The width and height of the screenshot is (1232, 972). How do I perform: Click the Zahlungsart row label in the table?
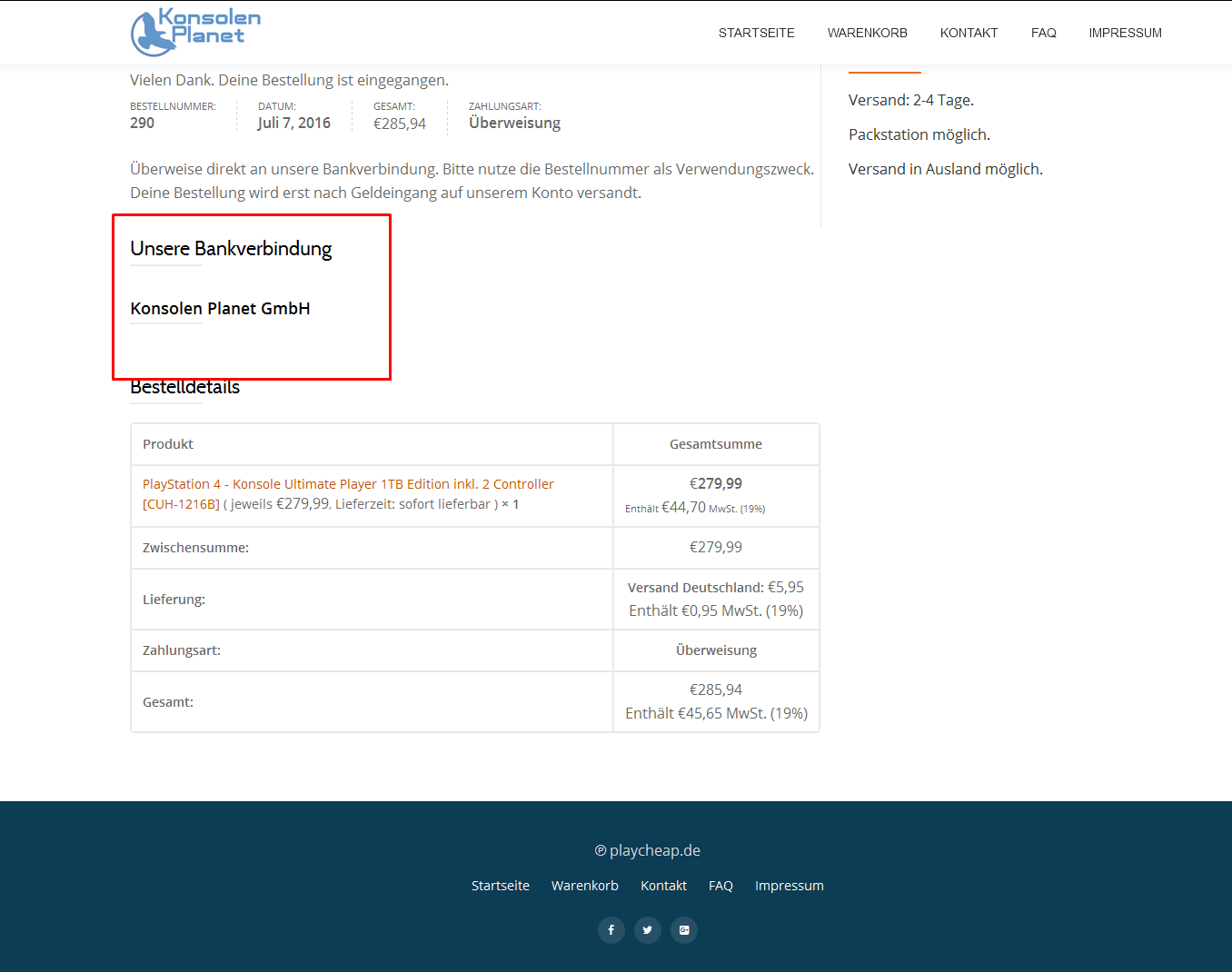[x=182, y=650]
